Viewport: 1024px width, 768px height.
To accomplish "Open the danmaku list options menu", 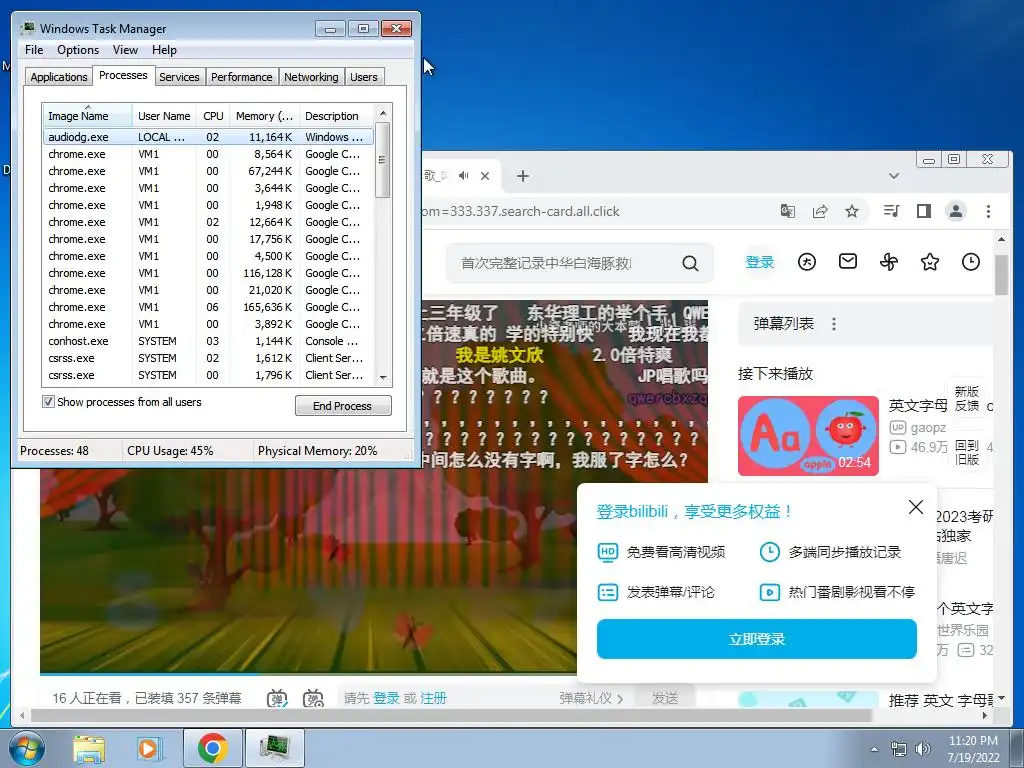I will 834,324.
